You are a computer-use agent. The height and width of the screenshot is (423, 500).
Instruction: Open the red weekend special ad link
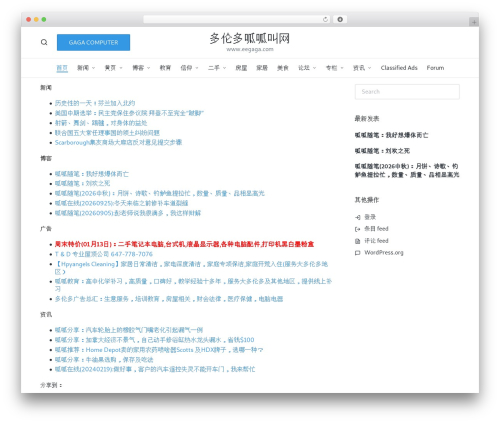pos(184,244)
